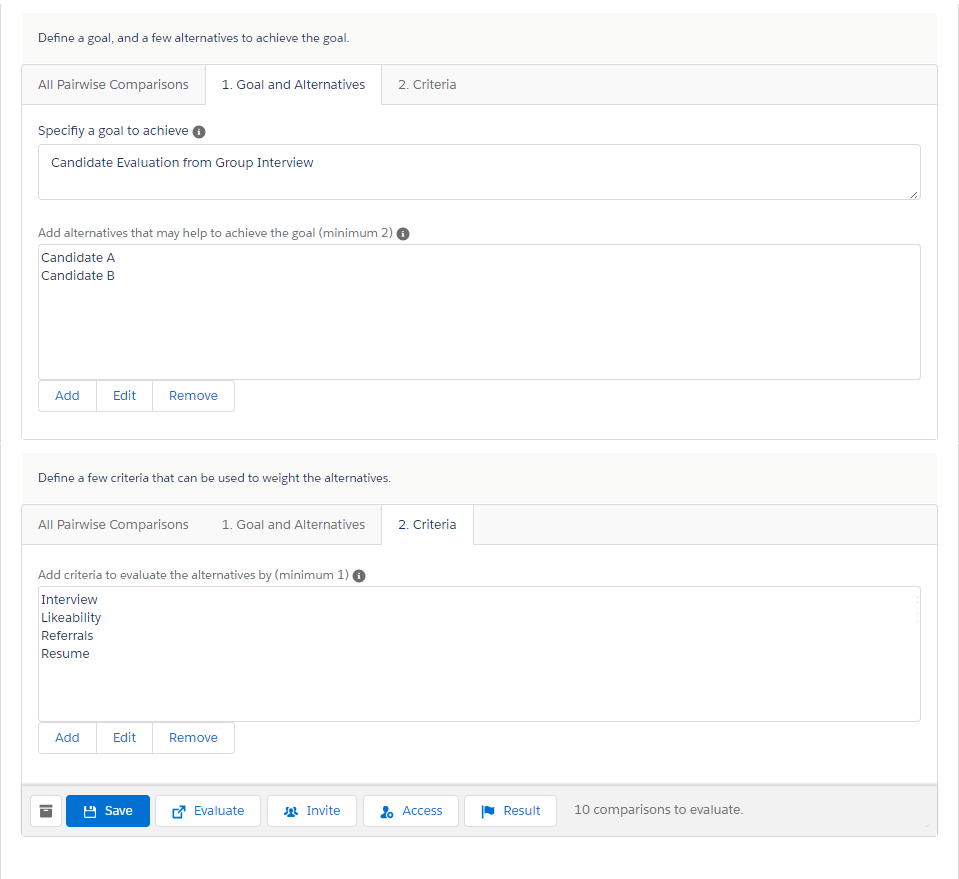This screenshot has width=959, height=879.
Task: Click in the goal text field
Action: (479, 172)
